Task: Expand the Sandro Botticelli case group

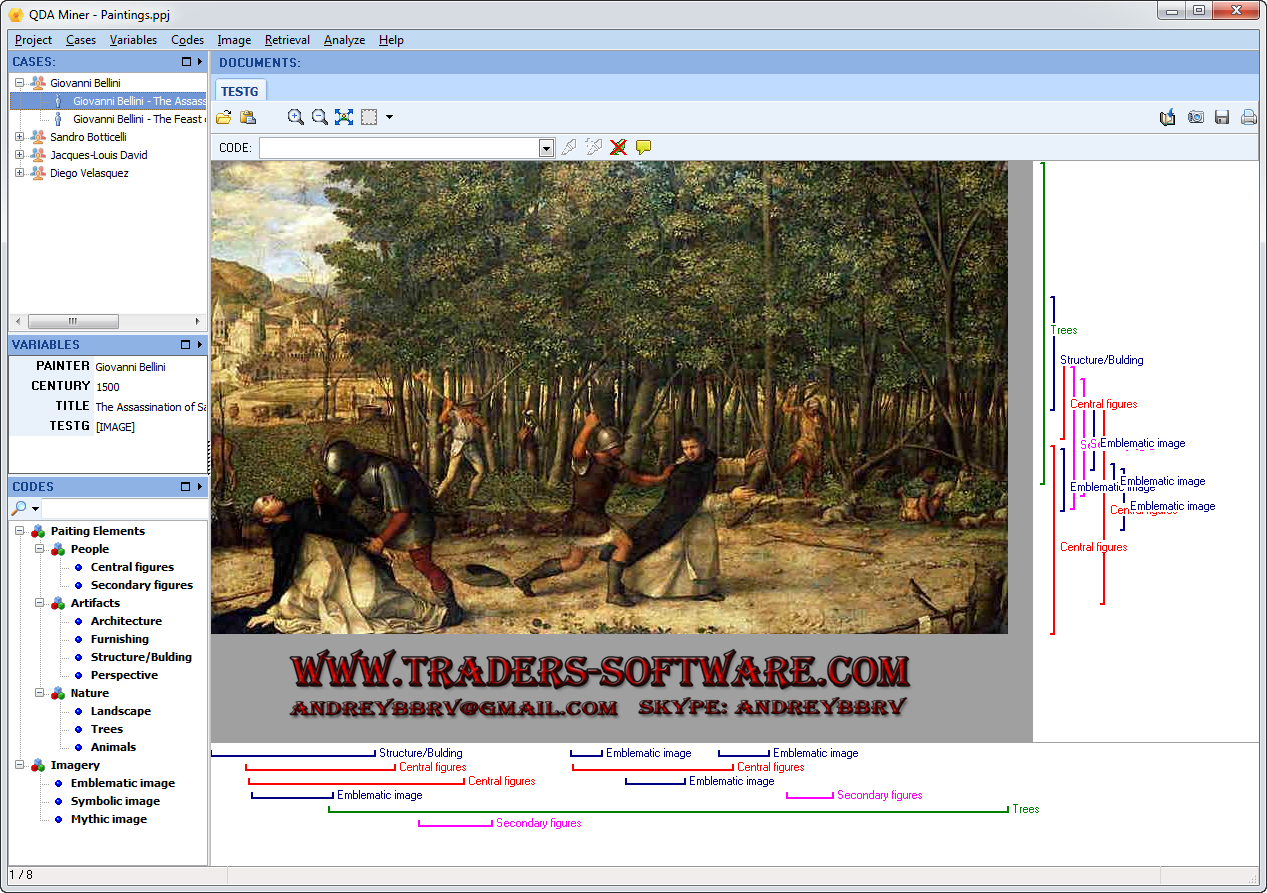Action: point(19,137)
